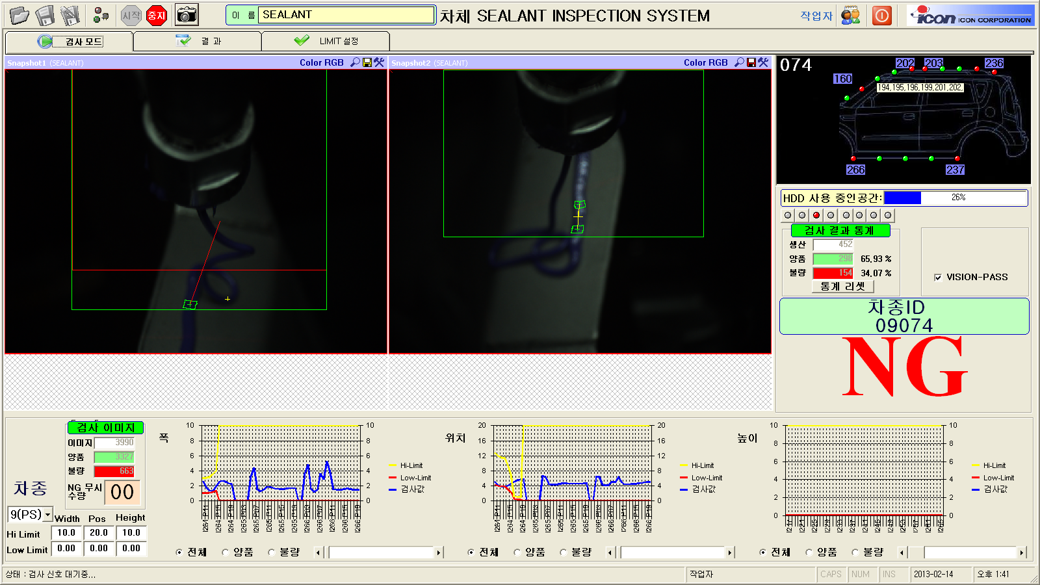Open the 차종 9(PS) dropdown

(x=47, y=515)
